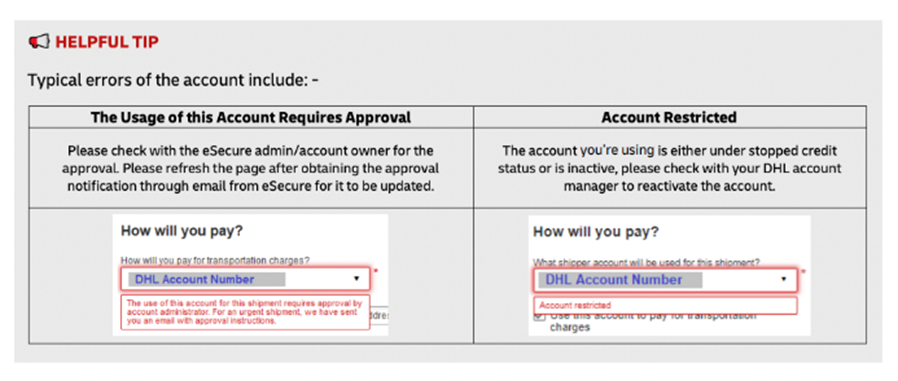Click the HELPFUL TIP heading
The width and height of the screenshot is (898, 381).
pos(107,42)
